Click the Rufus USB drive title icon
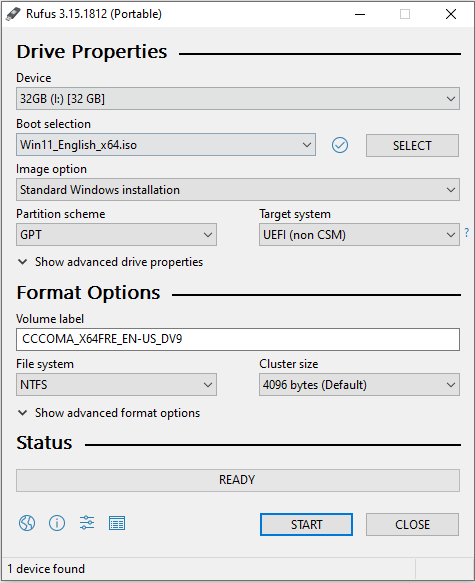This screenshot has height=583, width=475. click(x=13, y=14)
